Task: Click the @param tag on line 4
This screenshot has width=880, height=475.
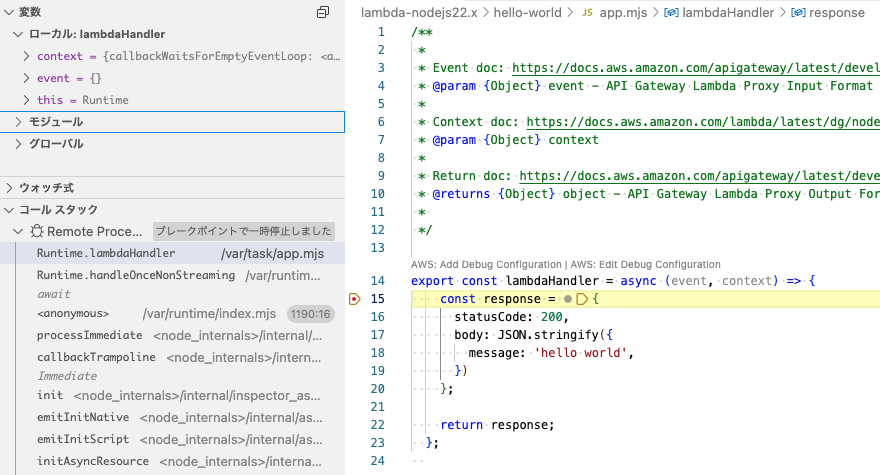Action: [454, 86]
